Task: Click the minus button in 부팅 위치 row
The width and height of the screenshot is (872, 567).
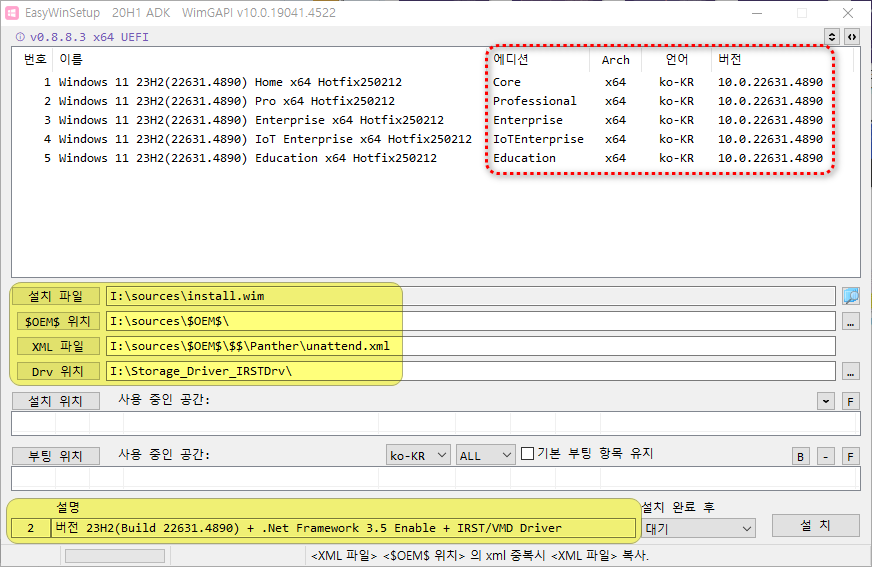Action: point(826,457)
